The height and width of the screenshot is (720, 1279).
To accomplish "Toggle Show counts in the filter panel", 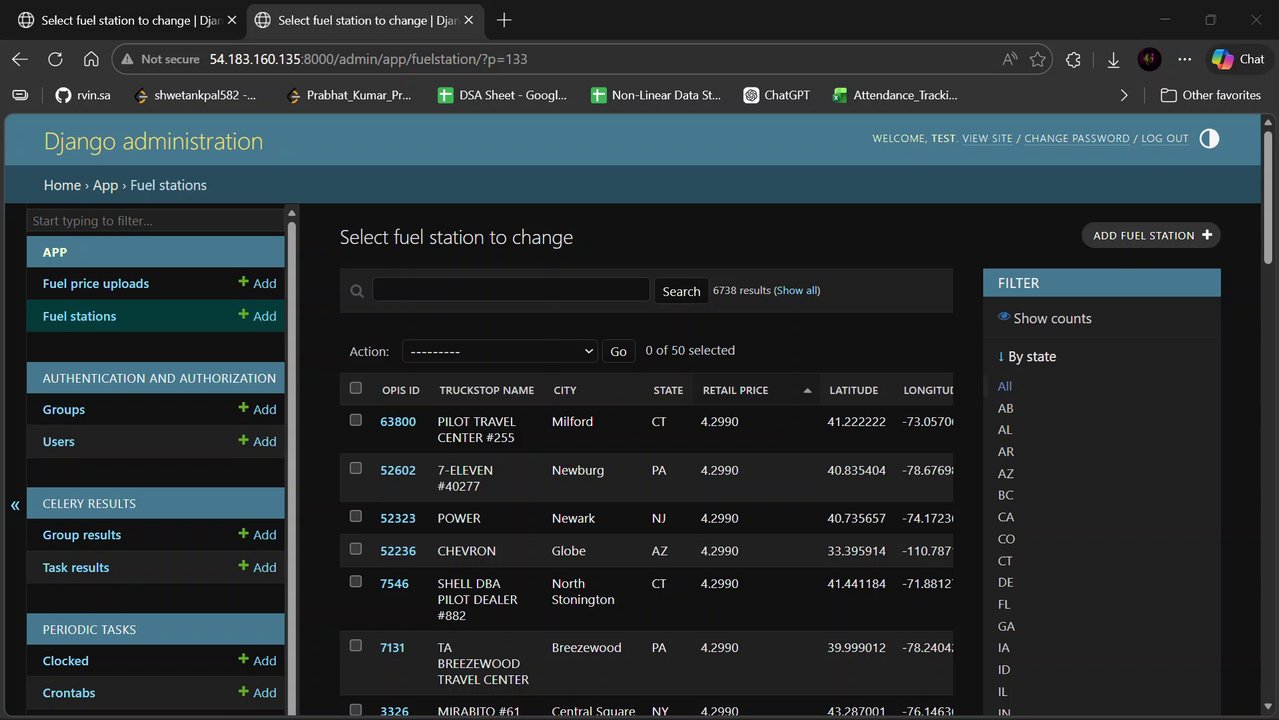I will (x=1045, y=318).
